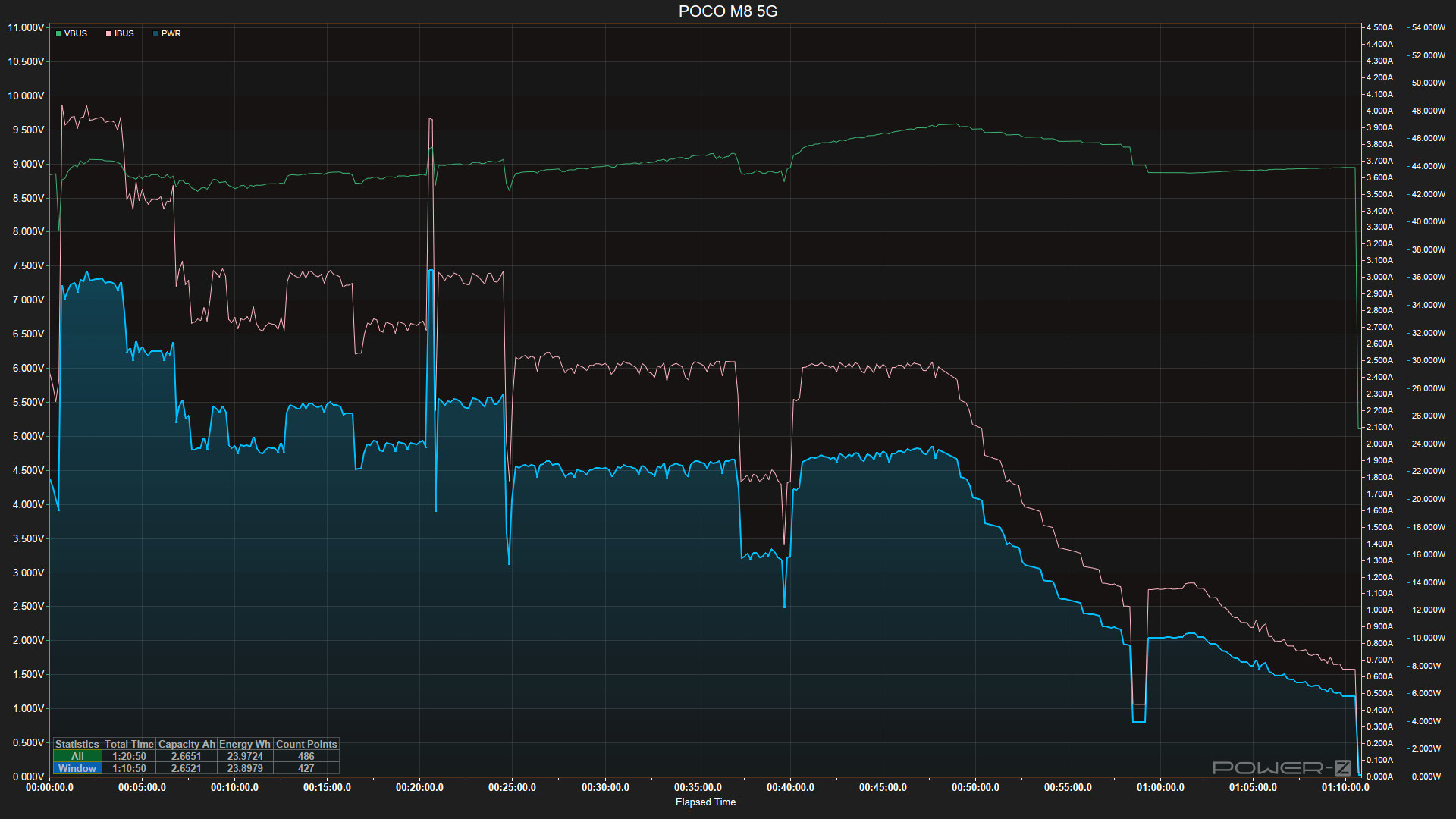Click the POWER-Z logo watermark
1456x819 pixels.
1282,767
